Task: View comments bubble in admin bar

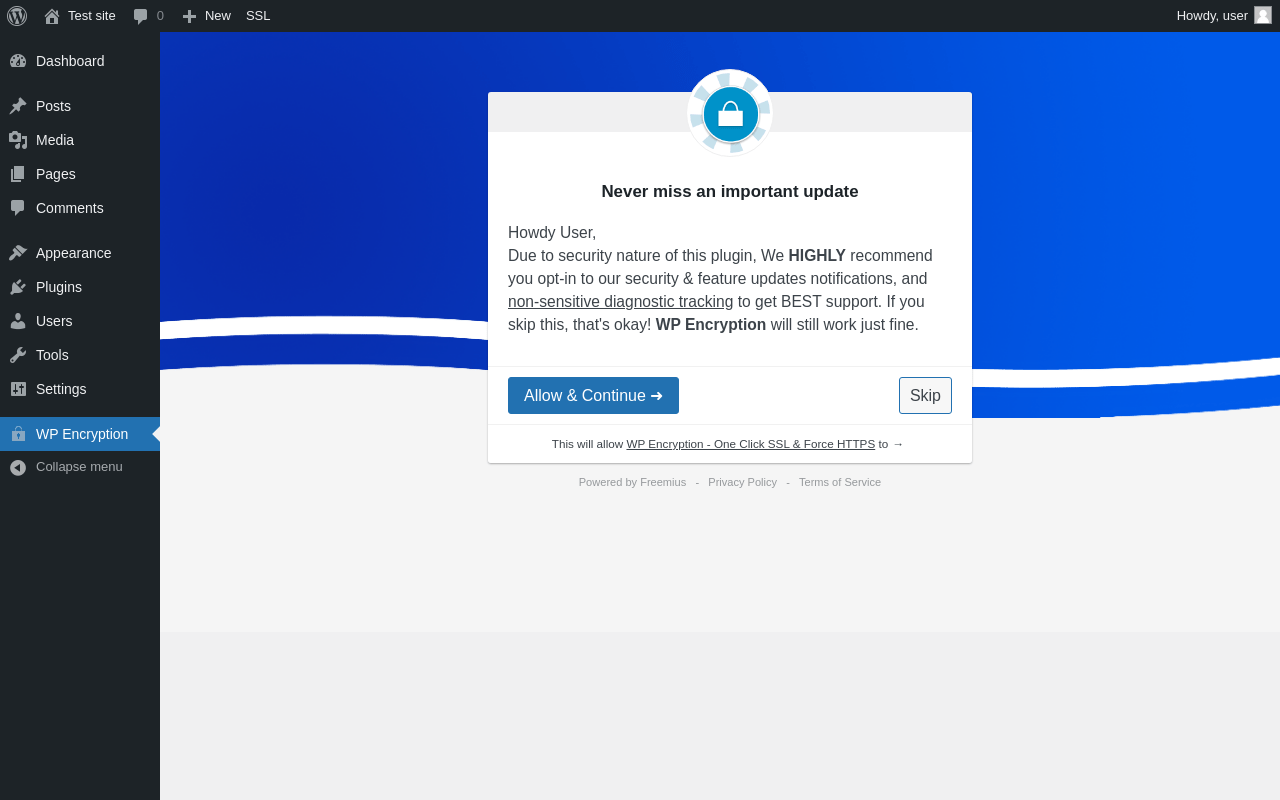Action: tap(148, 16)
